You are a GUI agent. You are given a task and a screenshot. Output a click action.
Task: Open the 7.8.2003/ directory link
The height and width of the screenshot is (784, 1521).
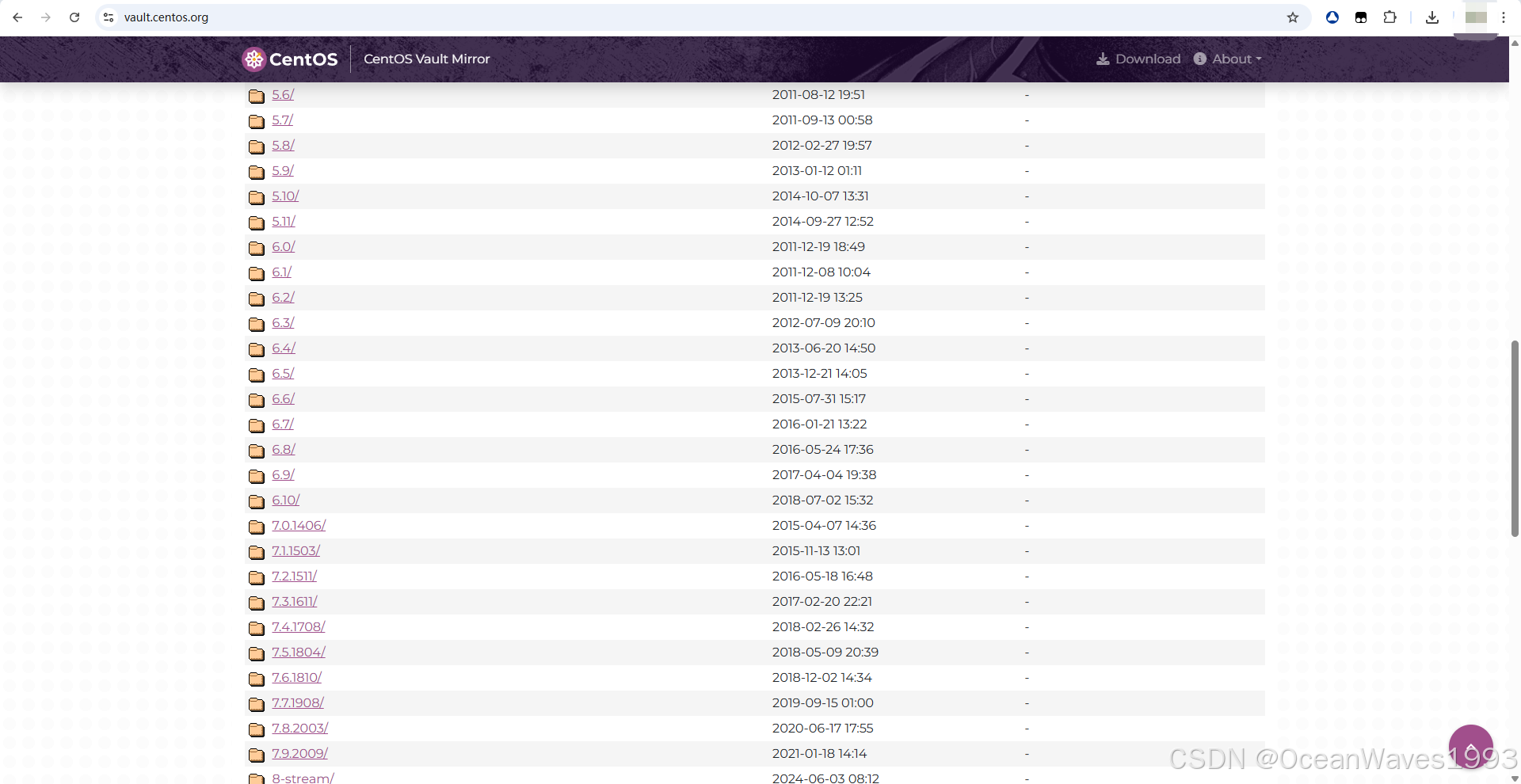300,728
